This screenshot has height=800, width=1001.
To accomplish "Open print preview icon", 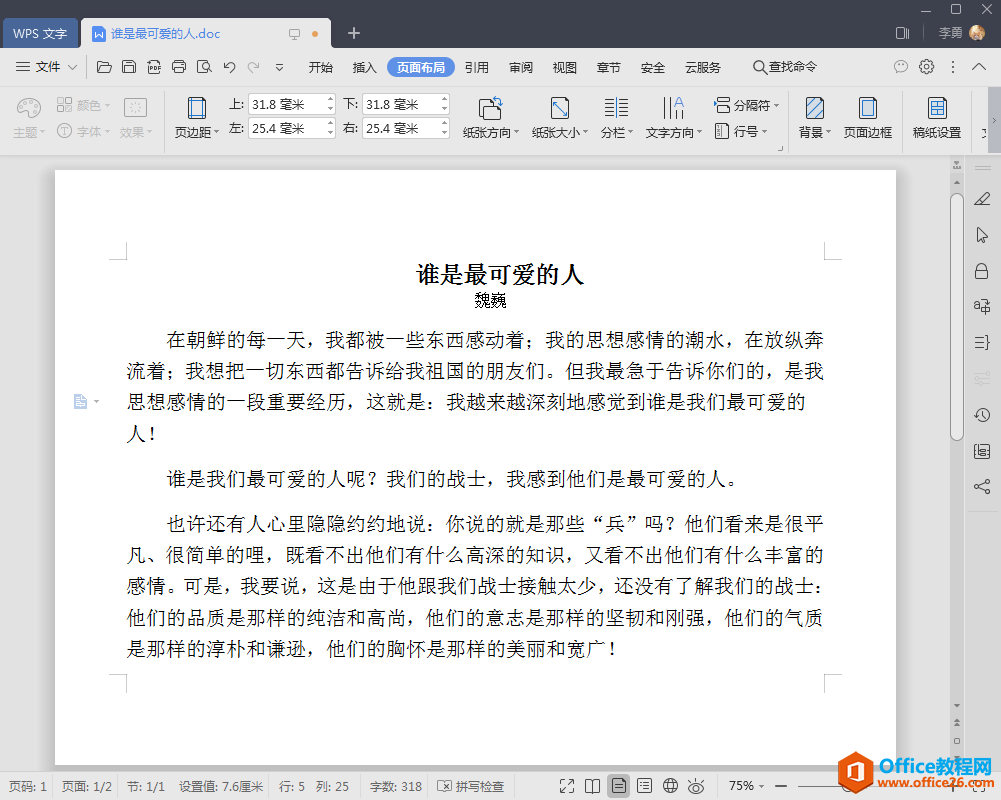I will [x=204, y=67].
